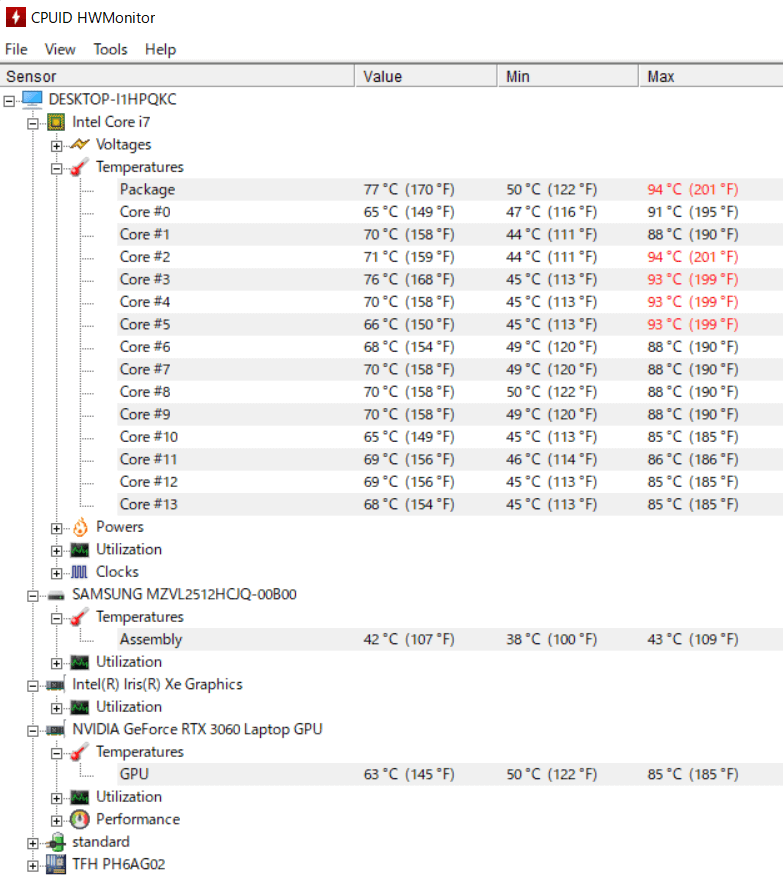Screen dimensions: 783x885
Task: Collapse the NVIDIA GeForce RTX 3060 node
Action: [33, 731]
